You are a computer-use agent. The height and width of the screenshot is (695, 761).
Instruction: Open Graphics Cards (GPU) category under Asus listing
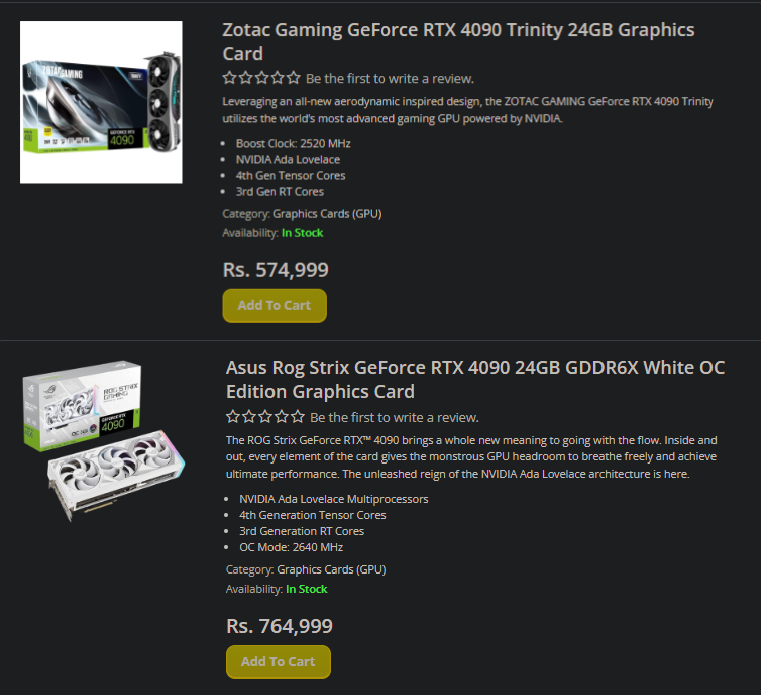(x=331, y=569)
